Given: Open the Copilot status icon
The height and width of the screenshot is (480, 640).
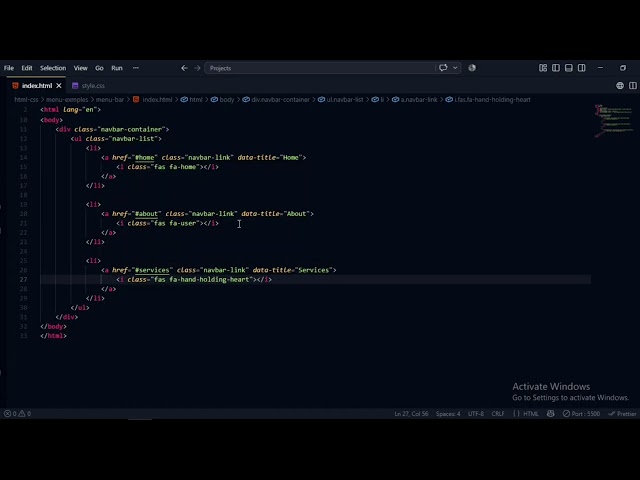Looking at the screenshot, I should [x=550, y=413].
